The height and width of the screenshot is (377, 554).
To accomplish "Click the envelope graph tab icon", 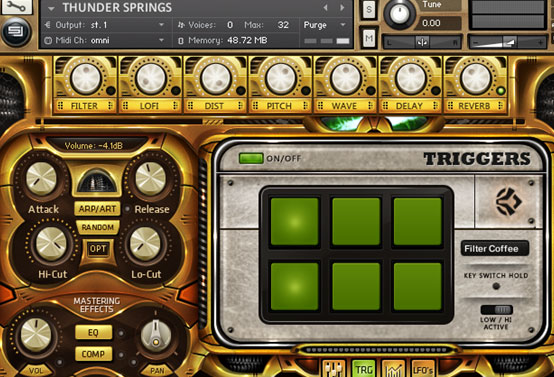I will (x=393, y=369).
